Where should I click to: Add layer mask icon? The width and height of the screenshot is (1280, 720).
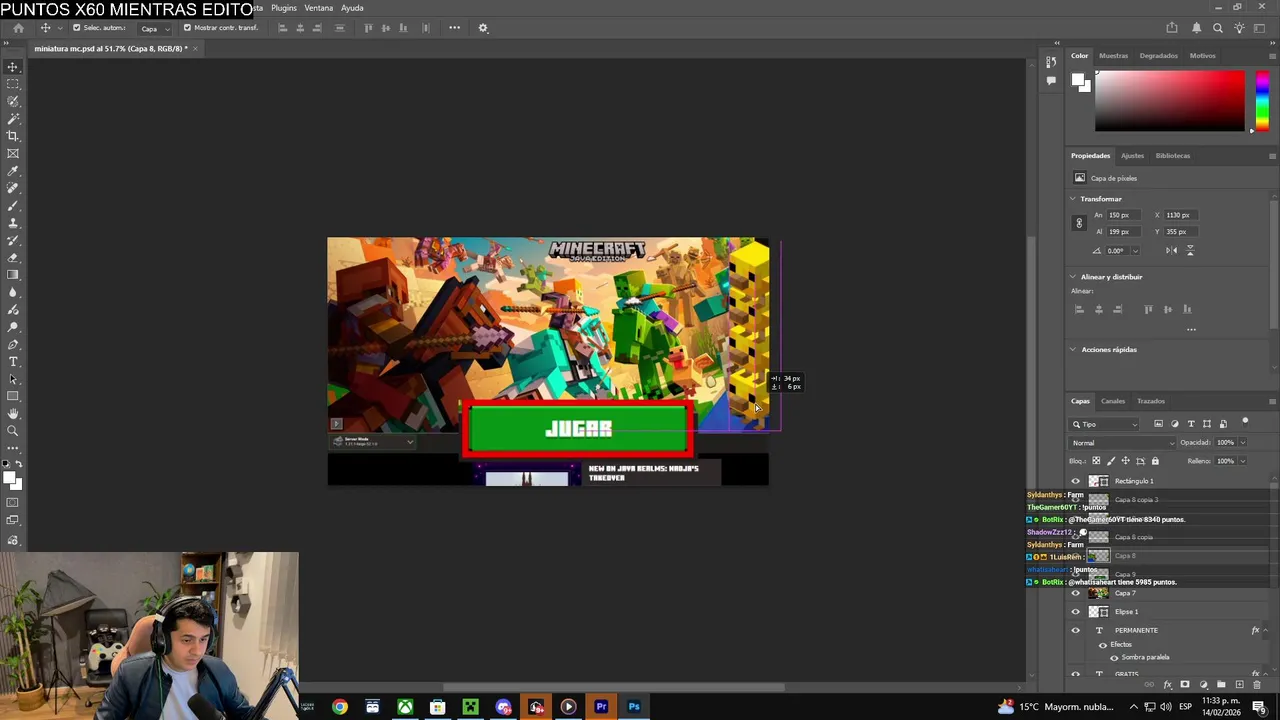click(1185, 685)
